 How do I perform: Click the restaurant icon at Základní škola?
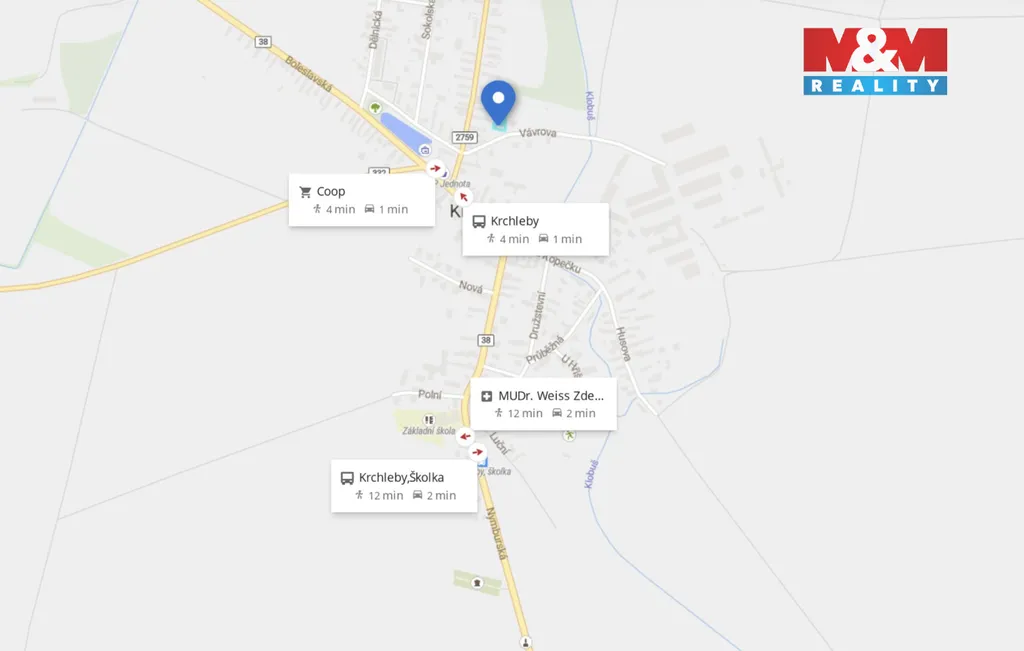click(428, 419)
